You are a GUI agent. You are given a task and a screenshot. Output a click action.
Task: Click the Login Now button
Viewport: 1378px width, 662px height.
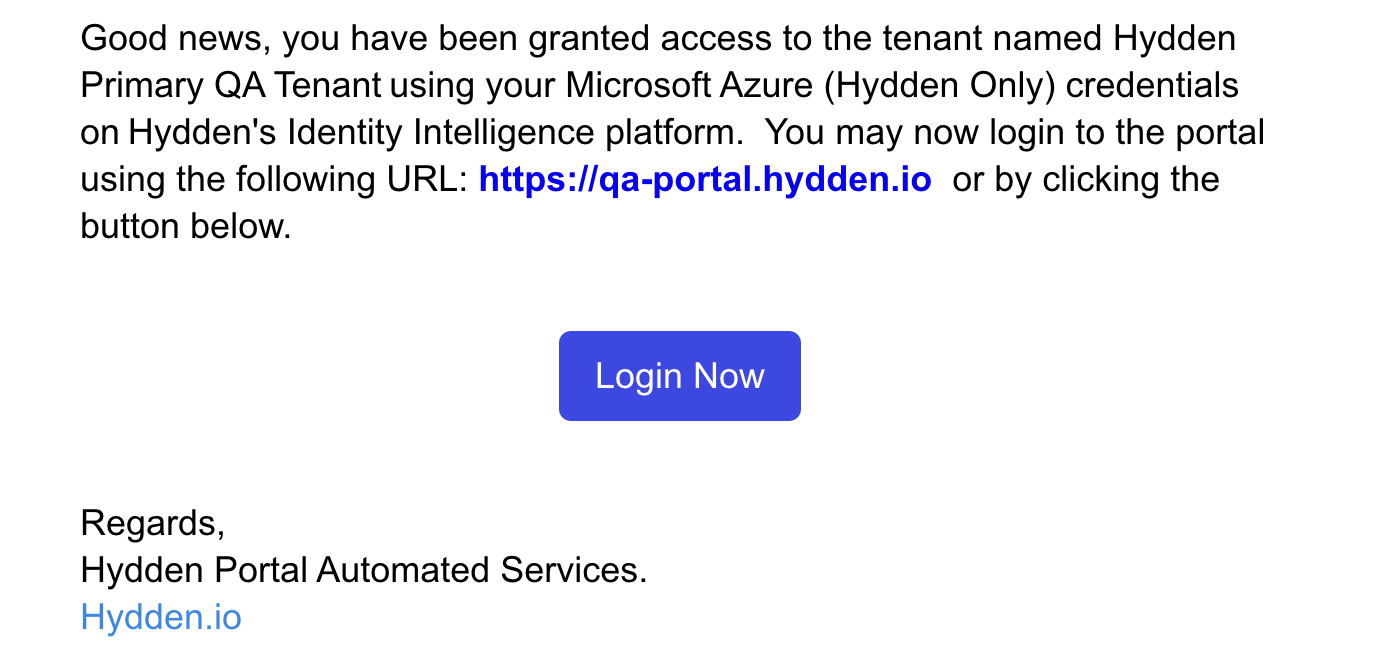679,376
